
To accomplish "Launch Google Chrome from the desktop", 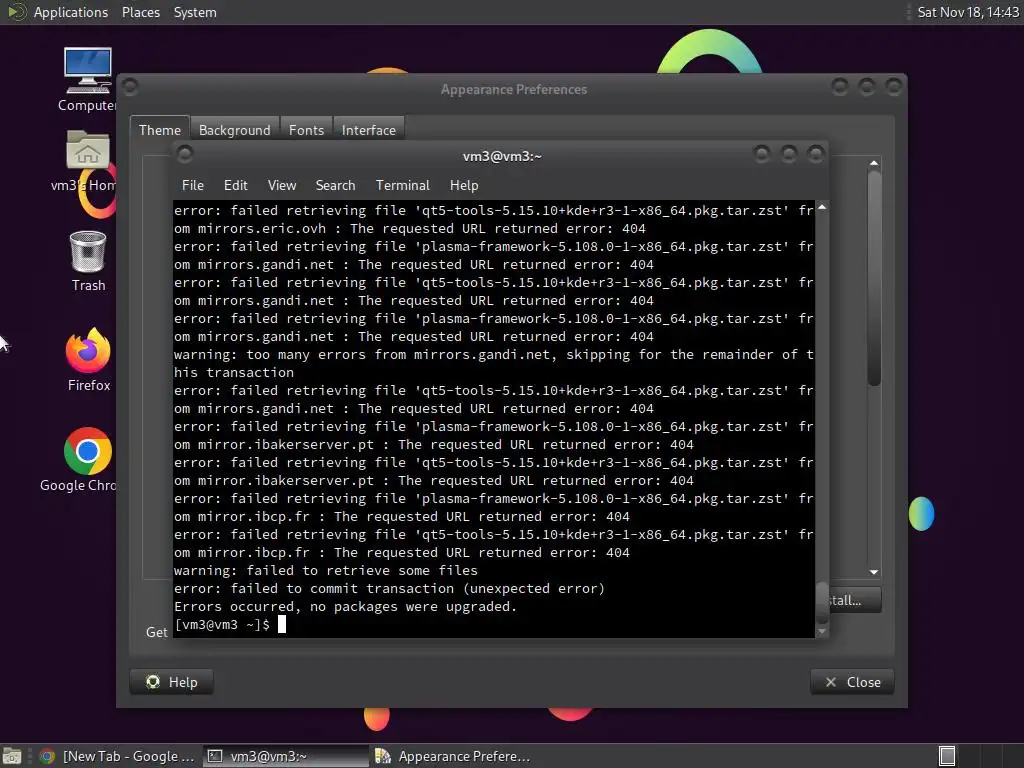I will coord(88,451).
